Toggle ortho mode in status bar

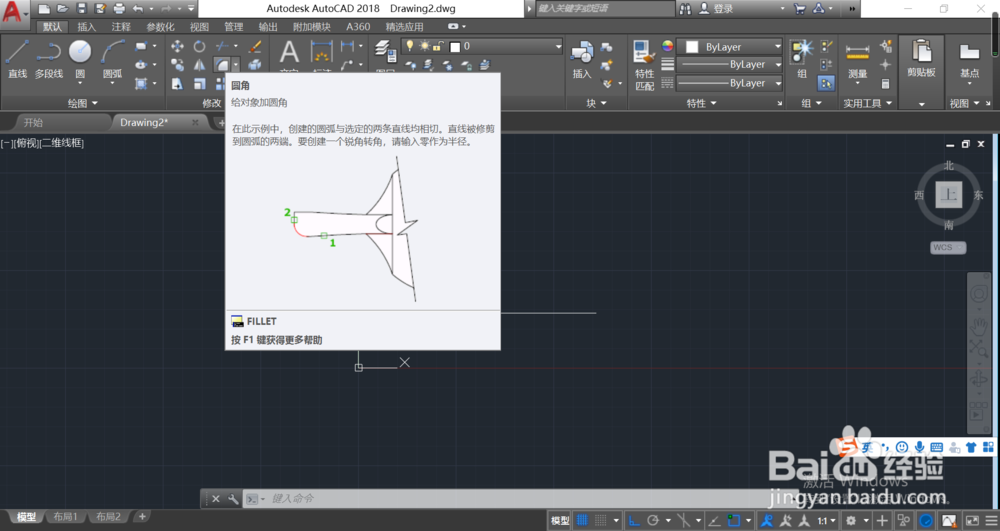[635, 521]
